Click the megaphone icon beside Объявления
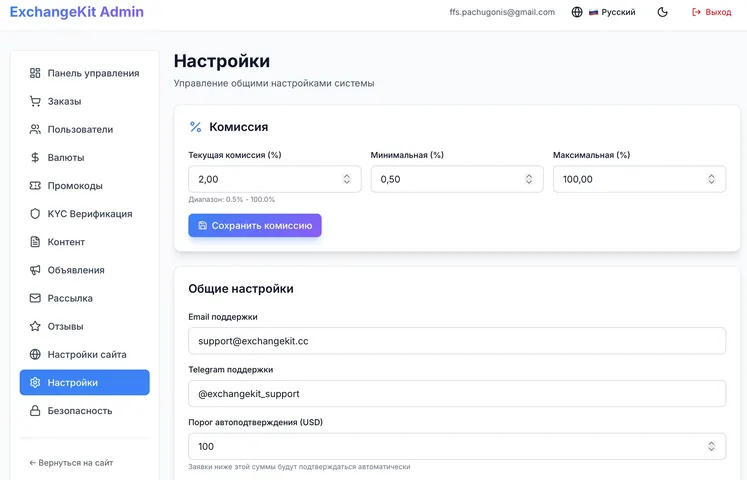 coord(35,270)
